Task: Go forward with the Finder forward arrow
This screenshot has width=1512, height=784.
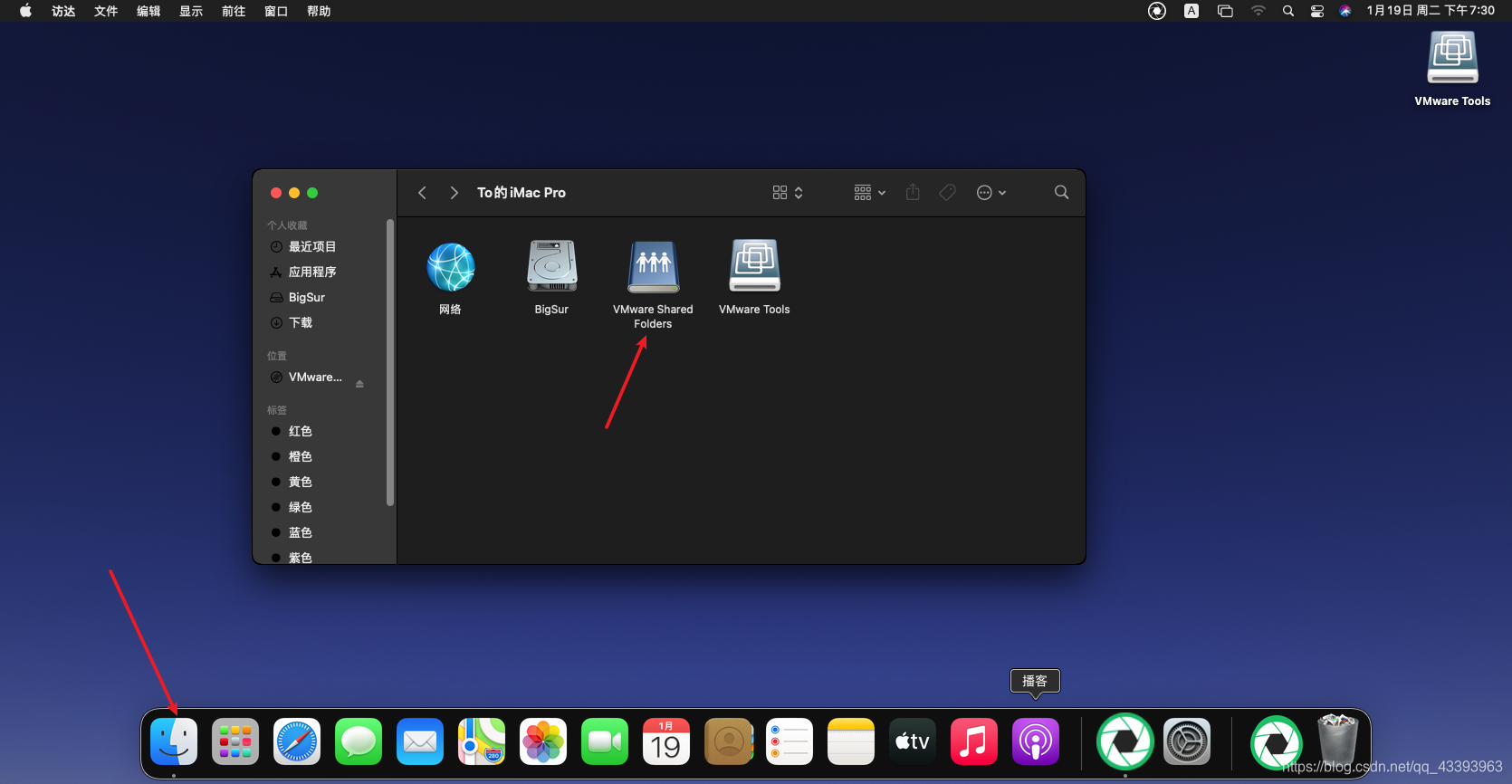Action: 454,193
